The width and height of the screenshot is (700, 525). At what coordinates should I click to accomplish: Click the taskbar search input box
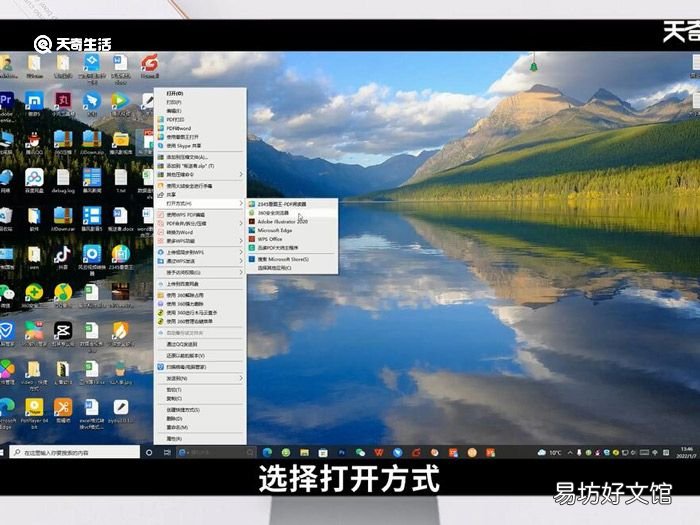tap(74, 452)
